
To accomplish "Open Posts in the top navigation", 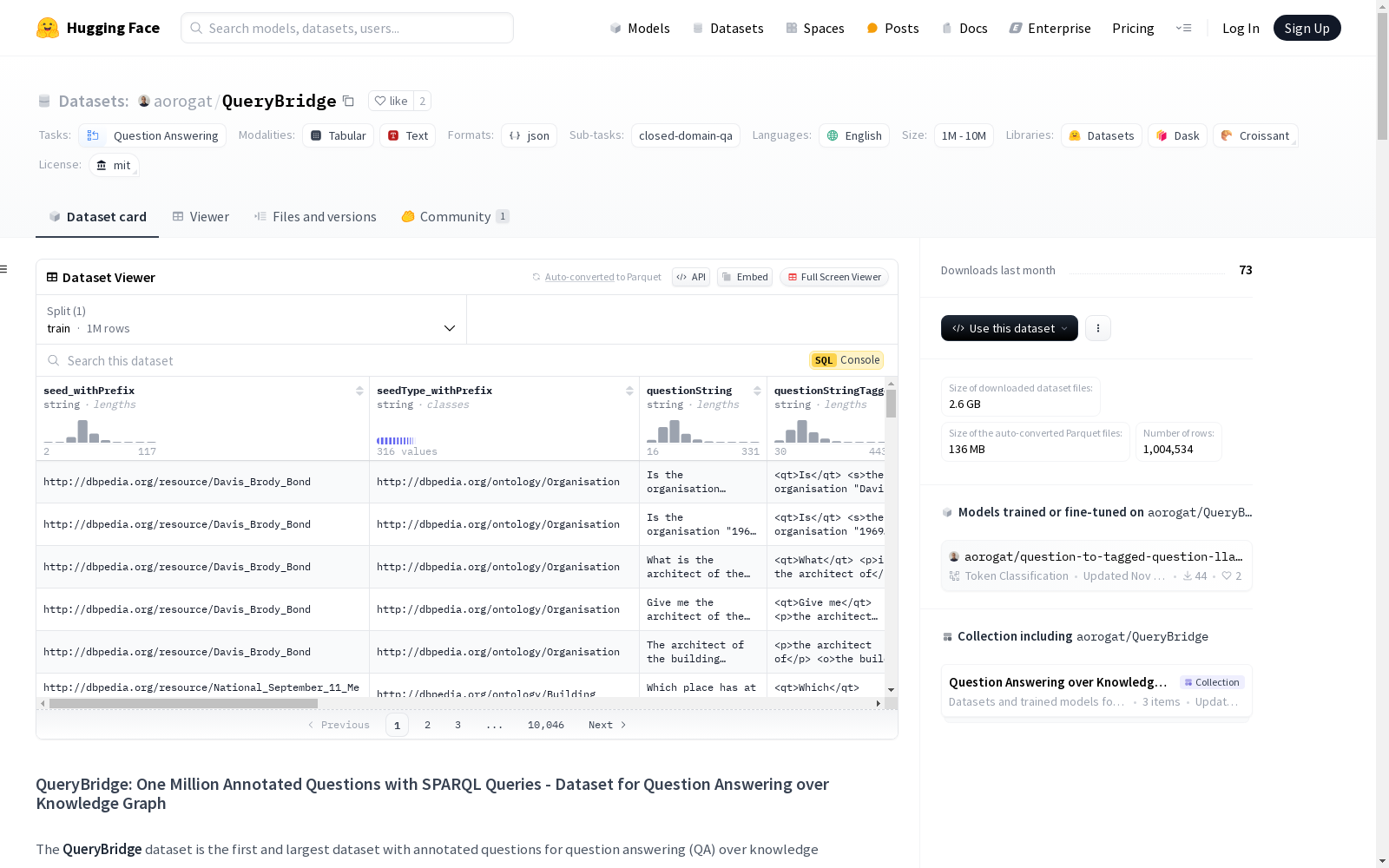I will pyautogui.click(x=893, y=29).
